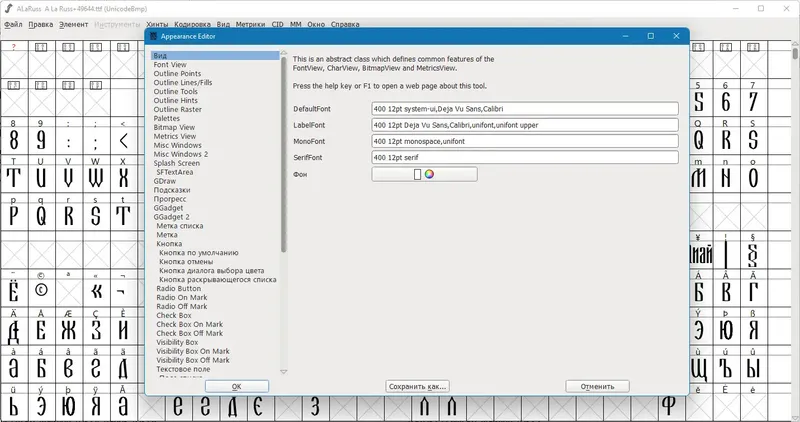Select Outline Lines/Fills list item
Image resolution: width=800 pixels, height=422 pixels.
pos(183,83)
